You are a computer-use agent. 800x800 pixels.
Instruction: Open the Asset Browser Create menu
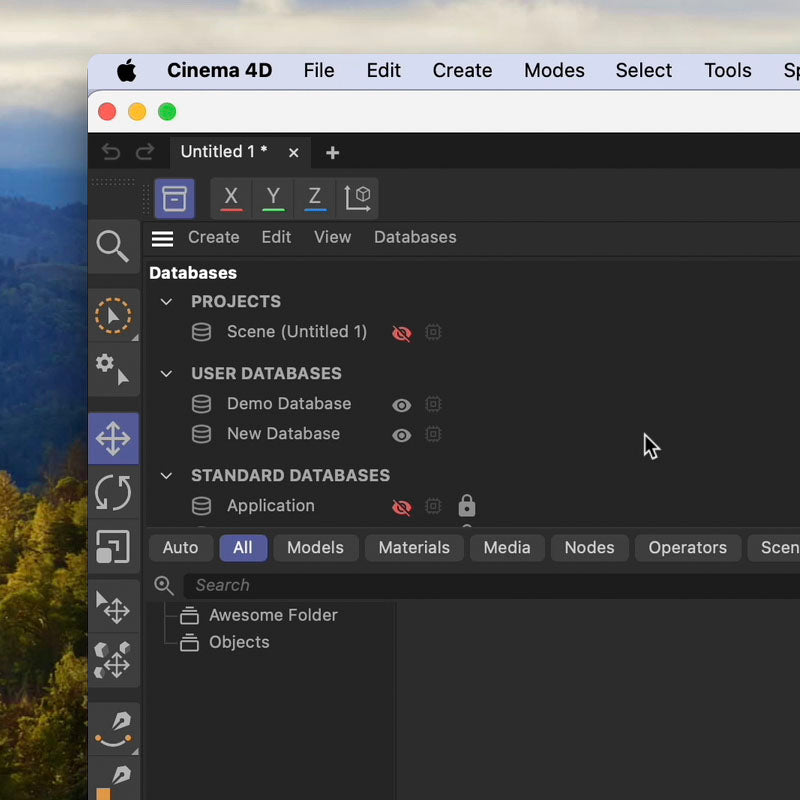pyautogui.click(x=213, y=237)
